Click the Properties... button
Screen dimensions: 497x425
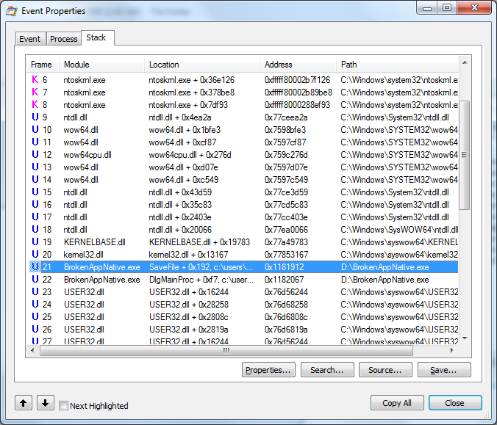coord(268,370)
